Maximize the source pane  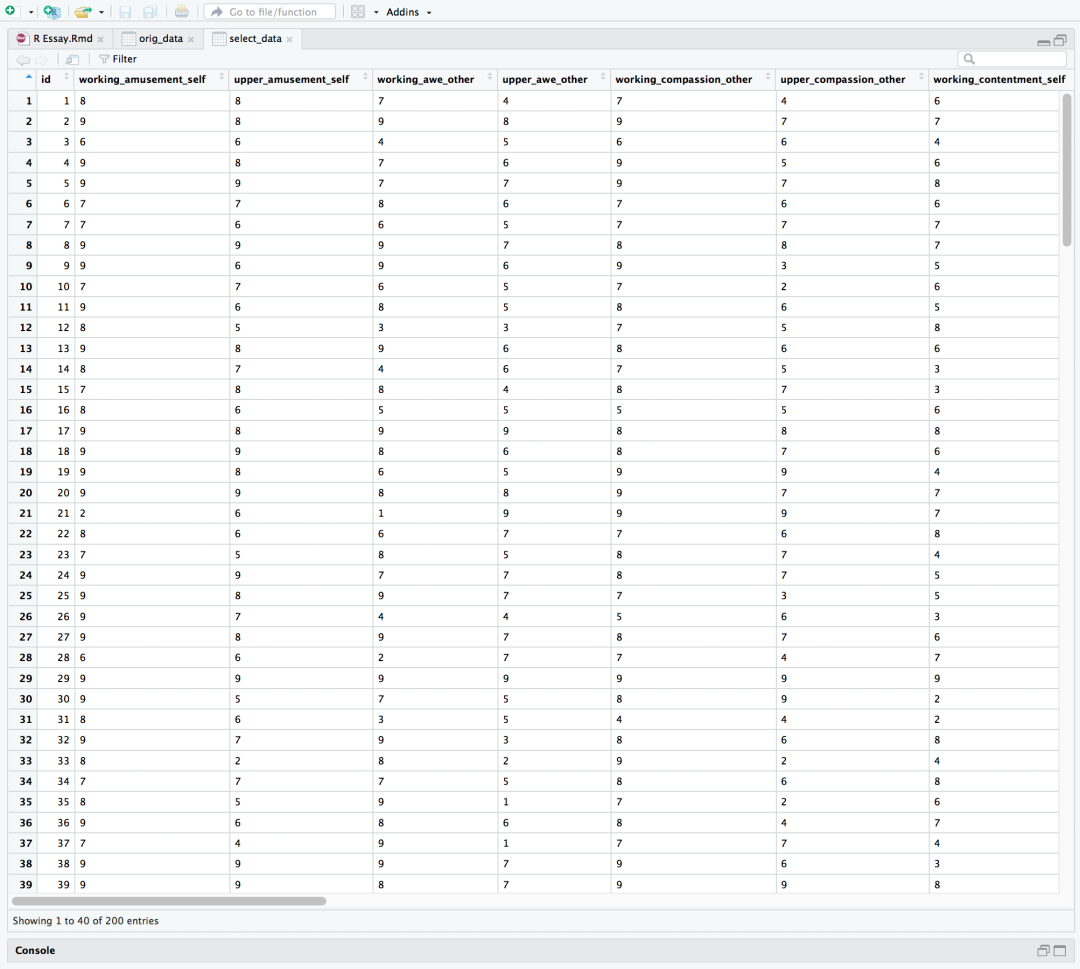click(x=1061, y=41)
